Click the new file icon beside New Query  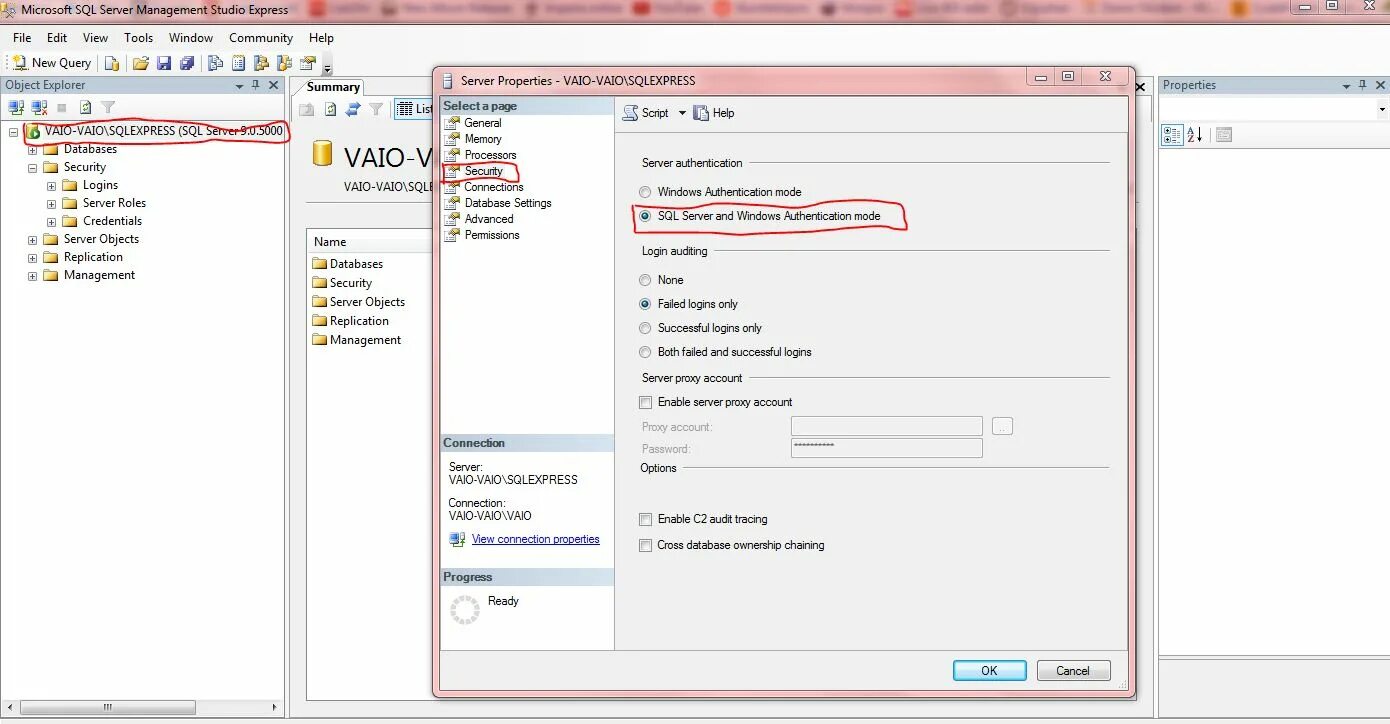click(x=112, y=63)
